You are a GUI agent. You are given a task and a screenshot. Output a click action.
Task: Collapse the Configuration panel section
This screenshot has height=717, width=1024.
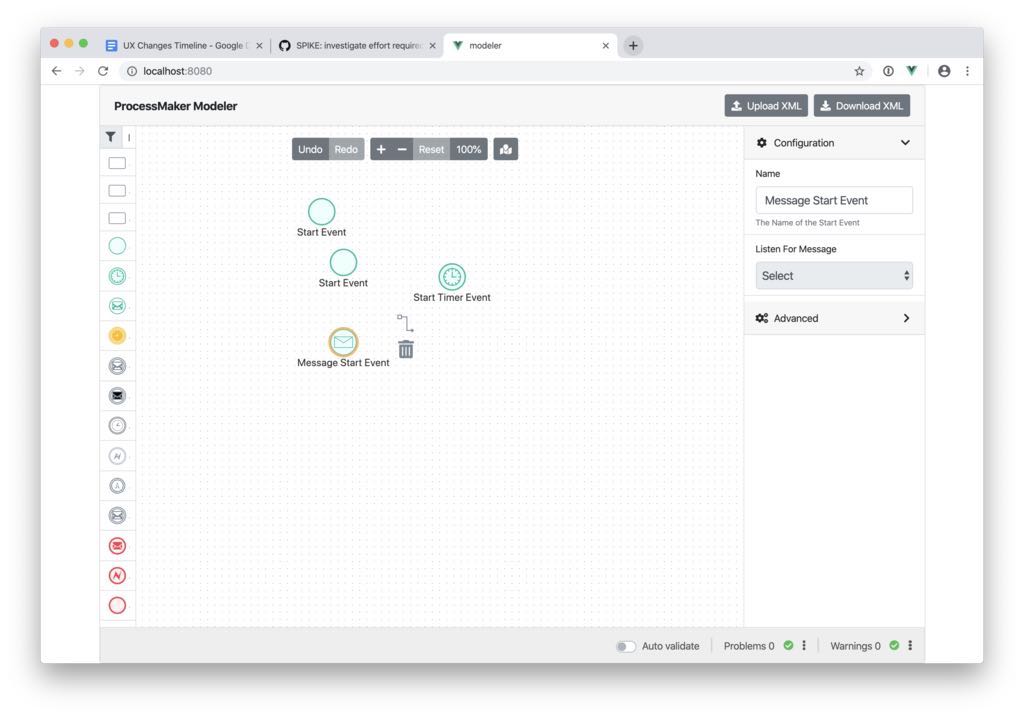pyautogui.click(x=905, y=142)
